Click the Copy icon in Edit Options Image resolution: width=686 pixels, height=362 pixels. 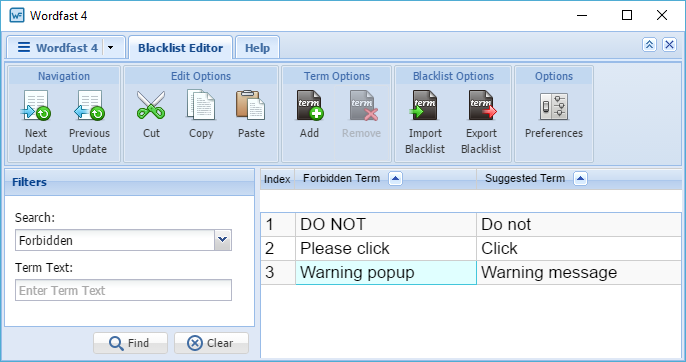pyautogui.click(x=201, y=105)
